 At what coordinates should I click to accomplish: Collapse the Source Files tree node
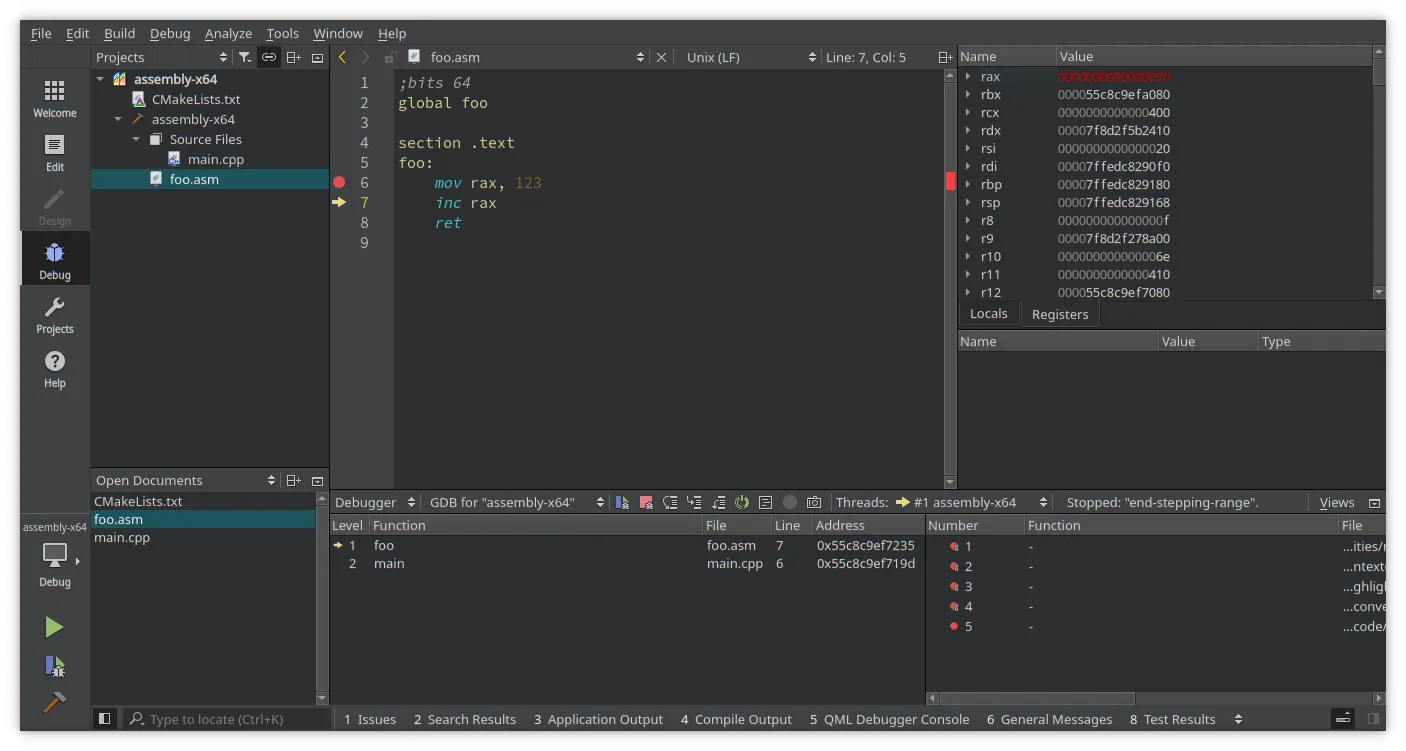137,140
